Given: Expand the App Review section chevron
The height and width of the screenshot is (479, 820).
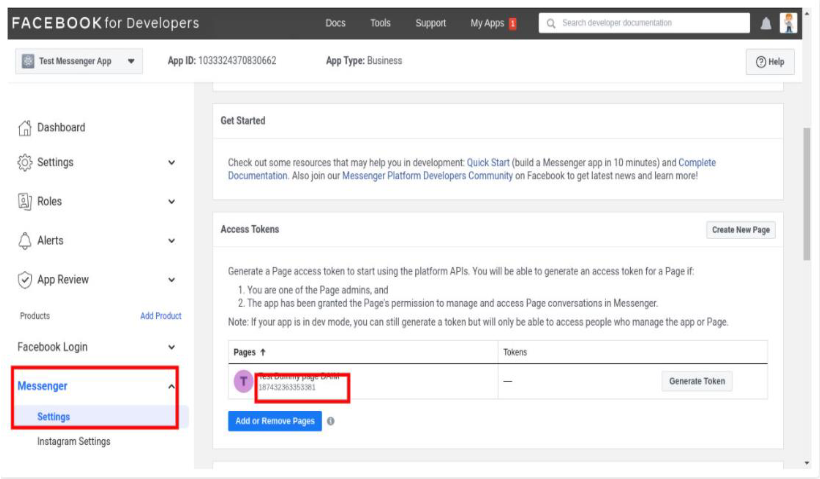Looking at the screenshot, I should pyautogui.click(x=172, y=280).
